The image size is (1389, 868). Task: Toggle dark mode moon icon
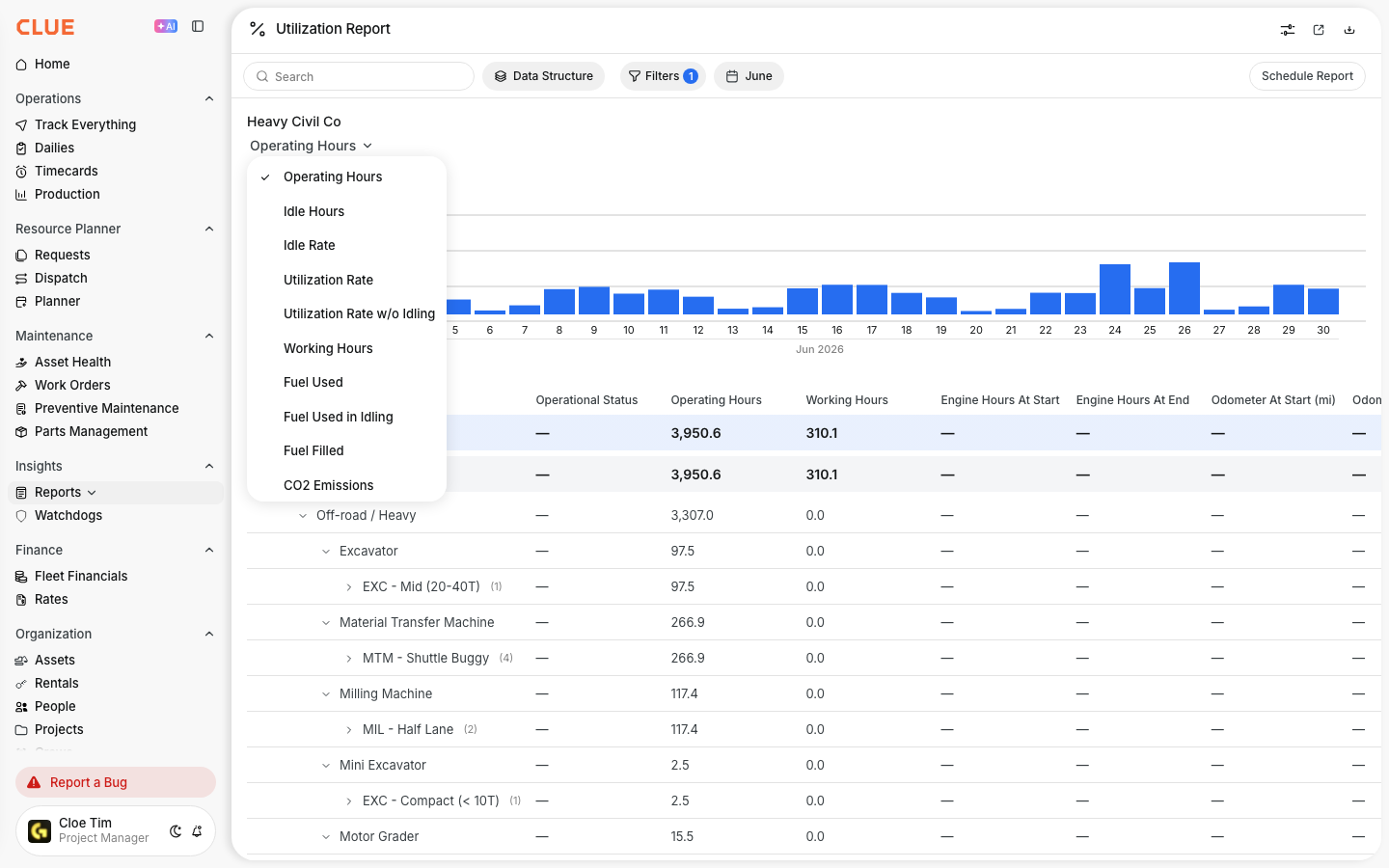coord(176,831)
